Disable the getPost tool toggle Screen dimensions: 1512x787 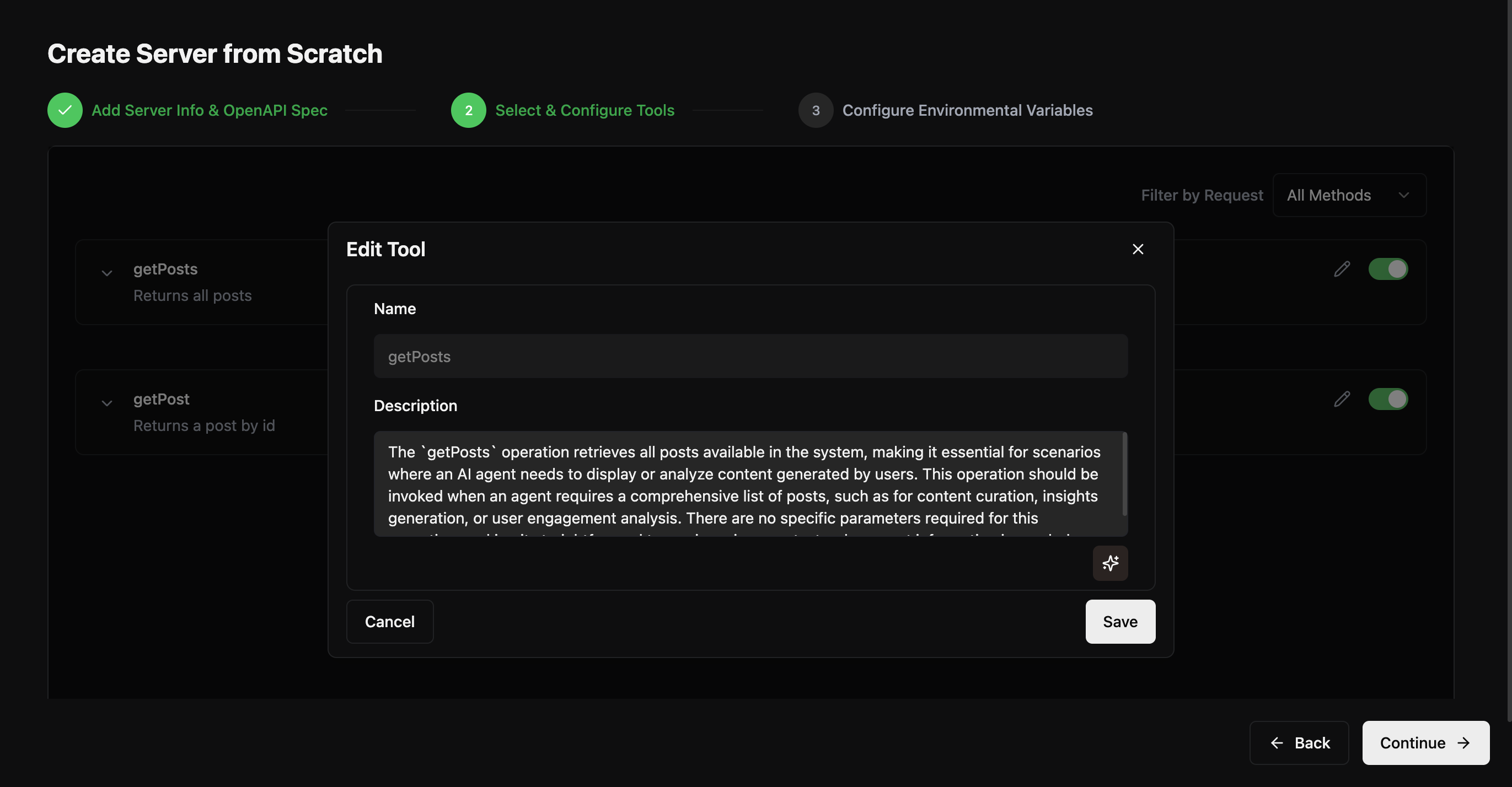click(x=1387, y=400)
